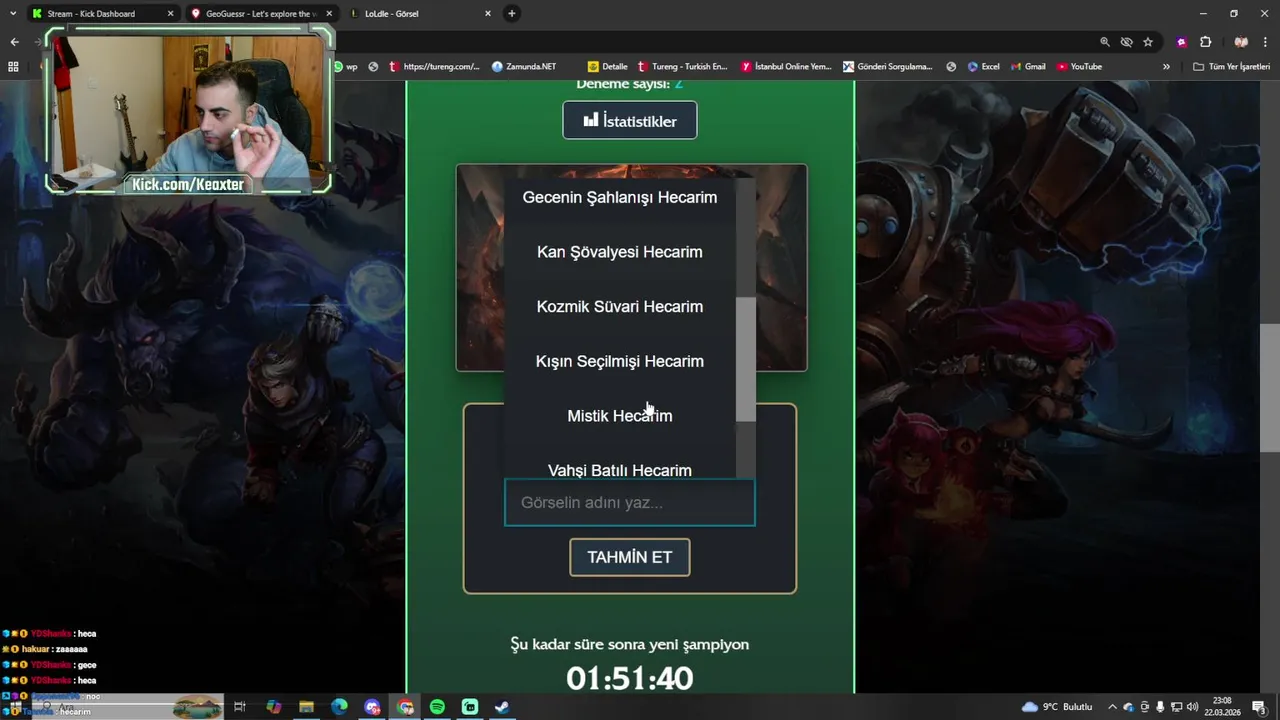1280x720 pixels.
Task: Open Steam from the taskbar
Action: (502, 707)
